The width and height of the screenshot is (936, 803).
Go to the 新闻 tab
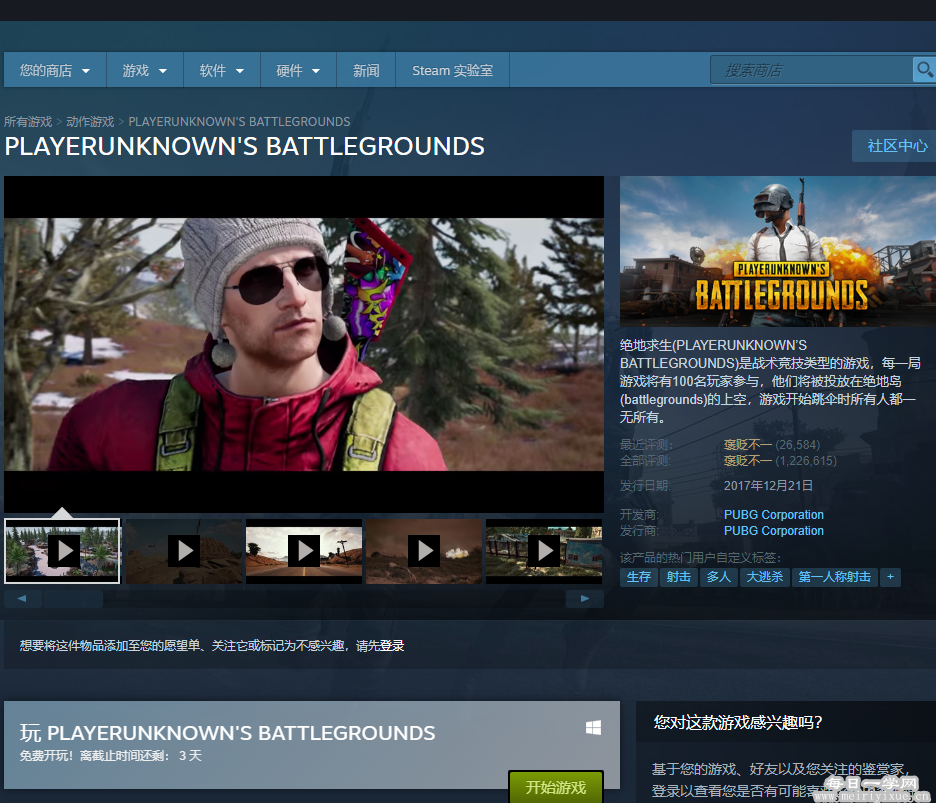click(x=366, y=70)
